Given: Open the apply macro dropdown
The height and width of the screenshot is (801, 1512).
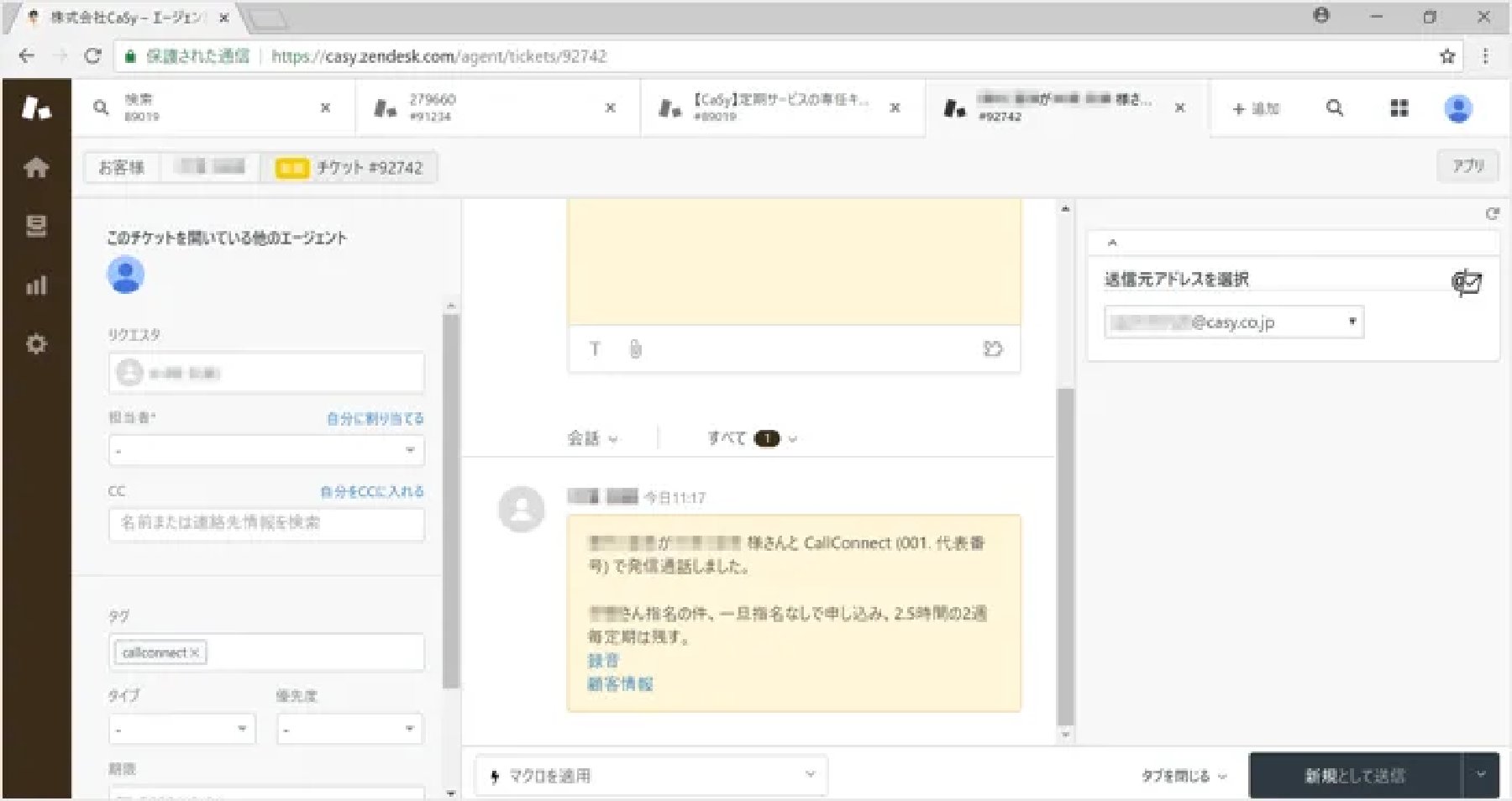Looking at the screenshot, I should click(651, 775).
